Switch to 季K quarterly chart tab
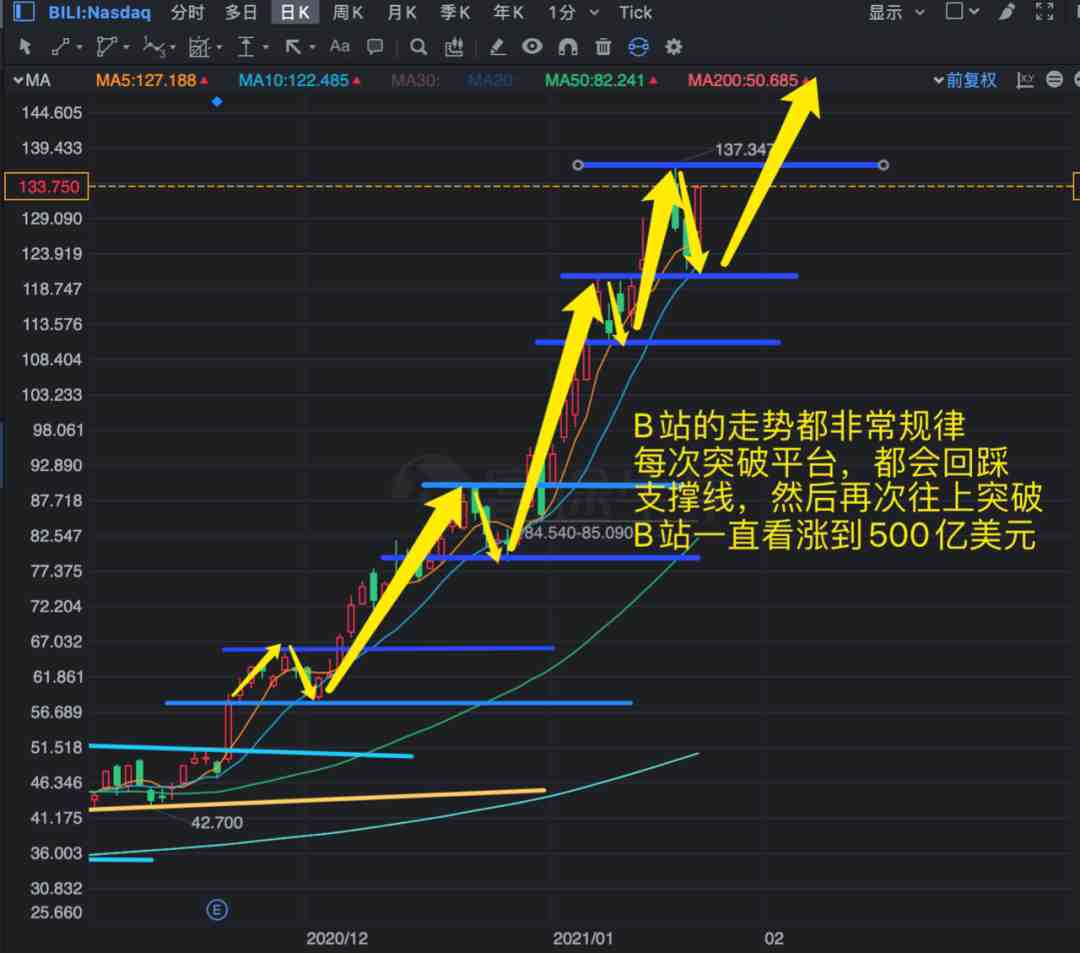1080x953 pixels. 455,12
